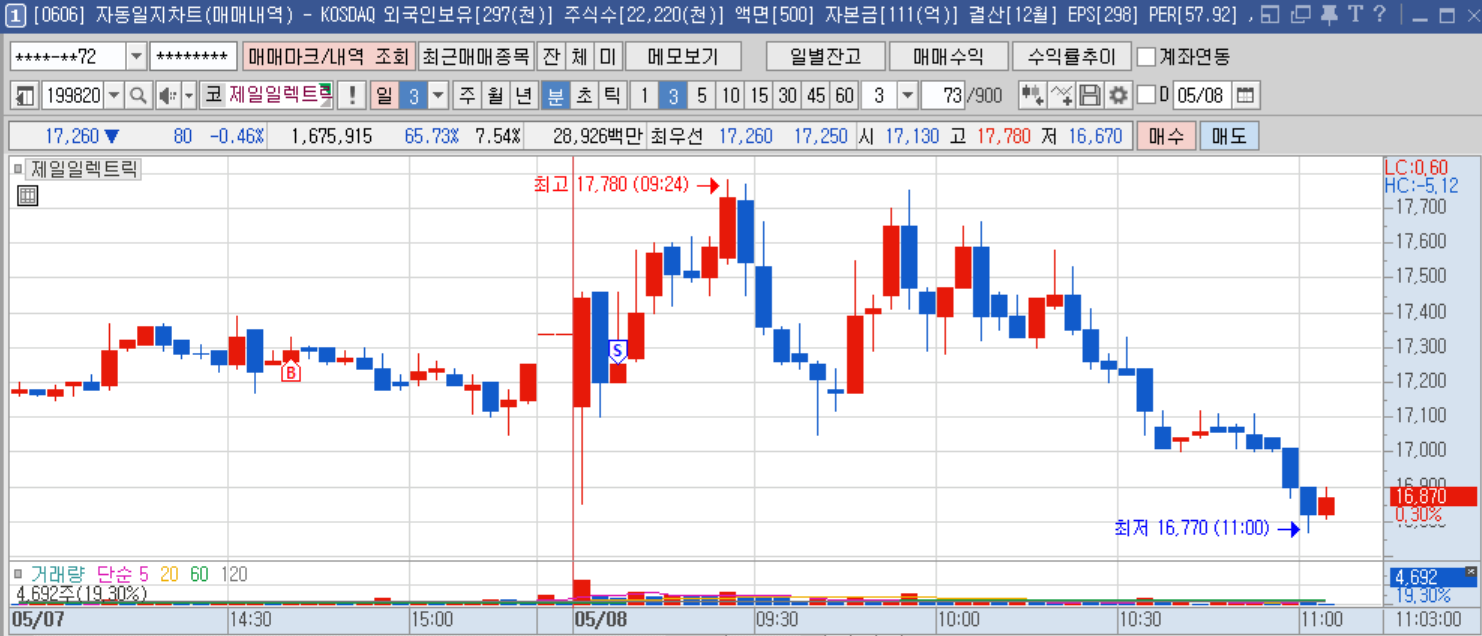
Task: Click the date field showing 05/08
Action: point(1201,96)
